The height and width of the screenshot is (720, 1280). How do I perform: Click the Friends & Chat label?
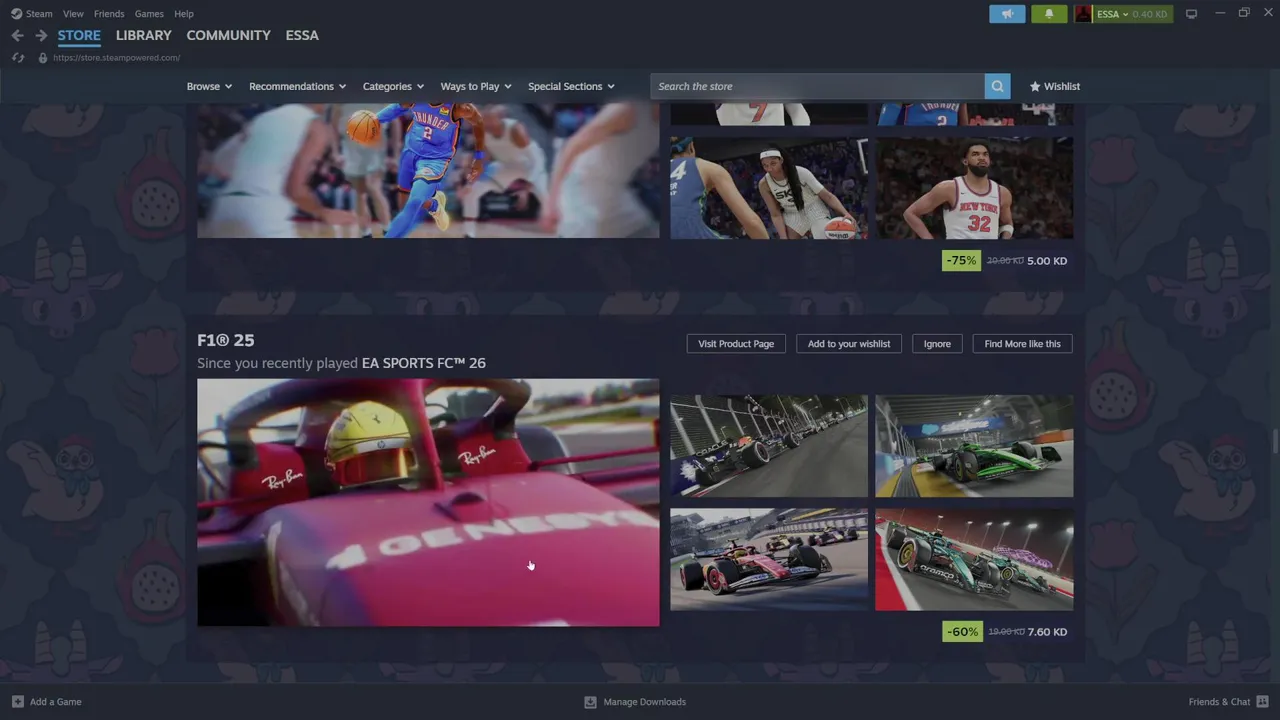[x=1219, y=702]
